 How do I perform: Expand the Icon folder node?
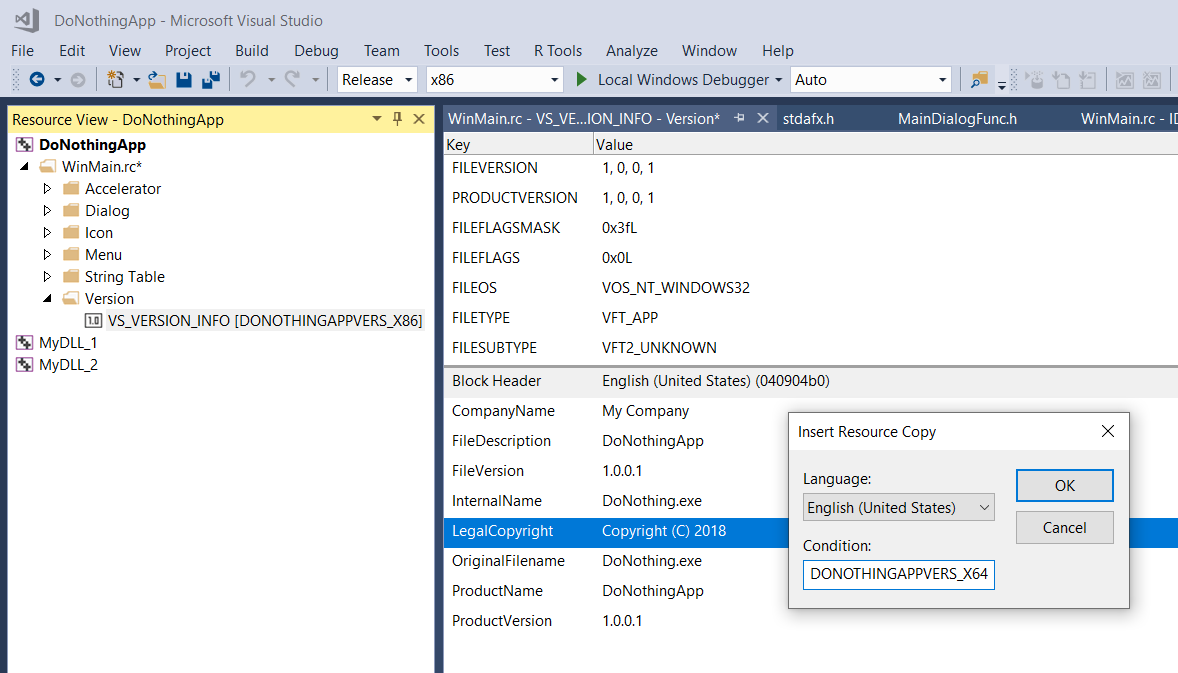47,232
